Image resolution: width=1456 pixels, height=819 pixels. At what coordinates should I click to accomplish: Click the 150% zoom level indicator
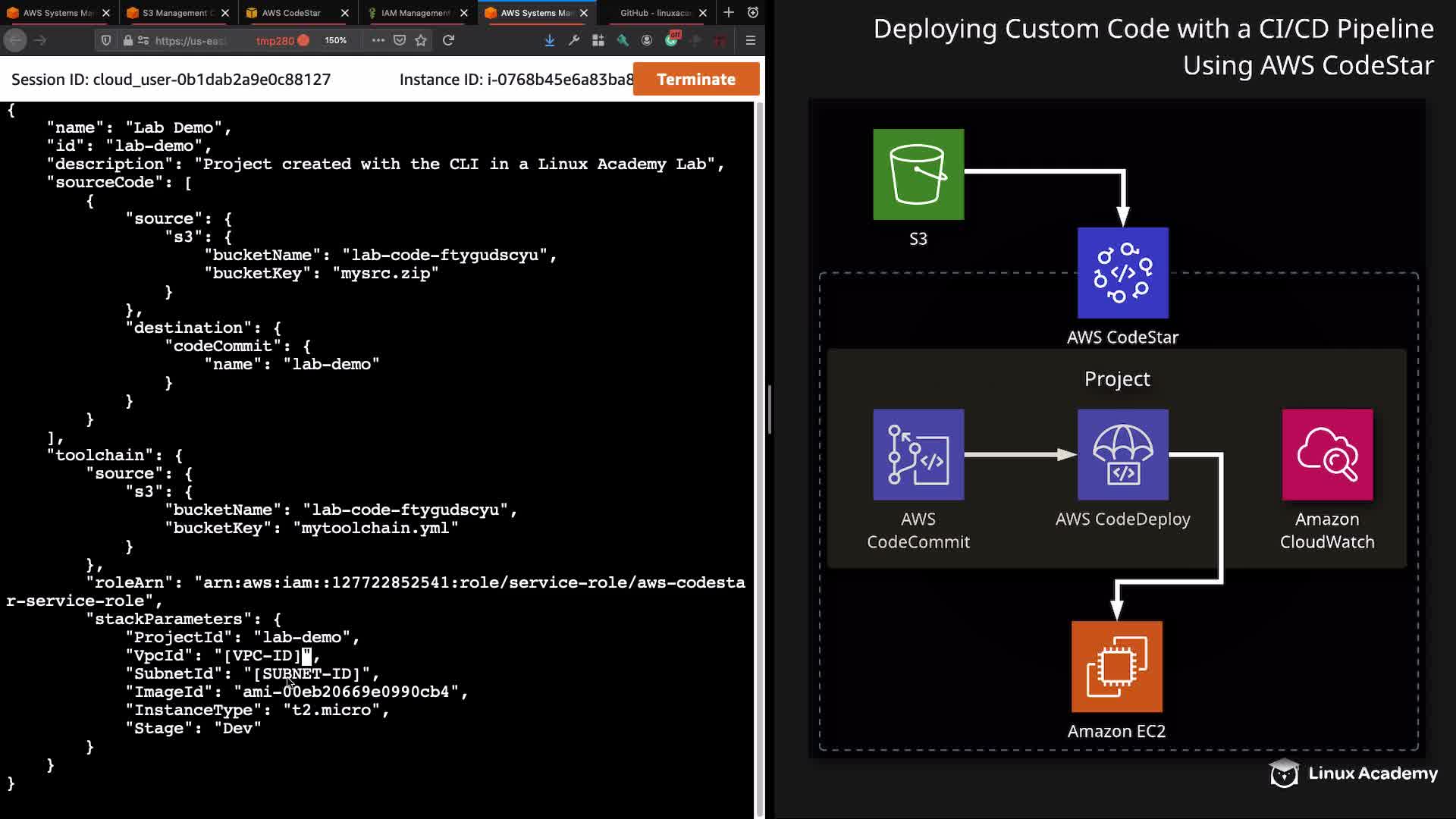(335, 40)
